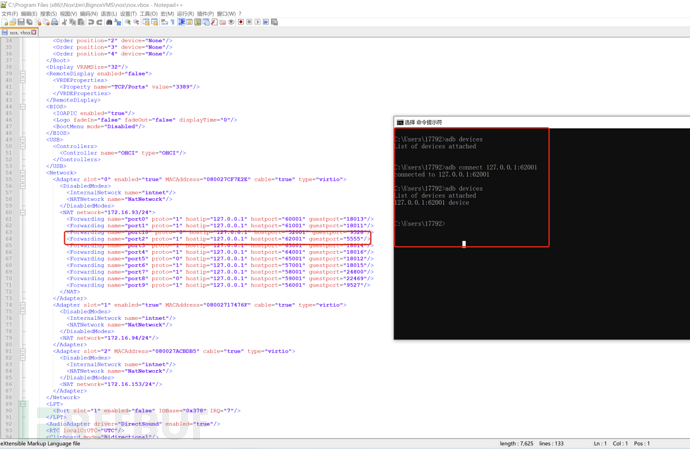Start macro recording with red dot icon

[x=241, y=22]
